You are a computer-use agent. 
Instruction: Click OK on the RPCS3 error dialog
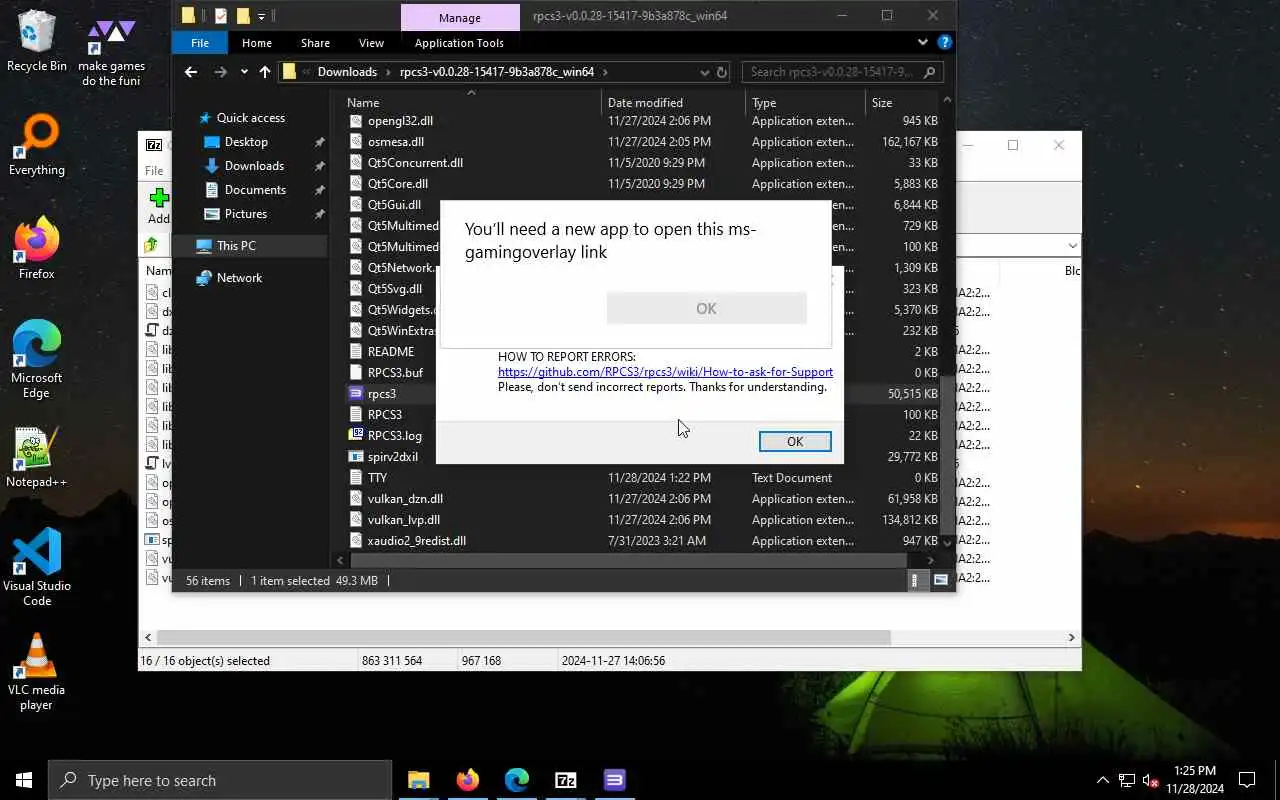pyautogui.click(x=795, y=441)
